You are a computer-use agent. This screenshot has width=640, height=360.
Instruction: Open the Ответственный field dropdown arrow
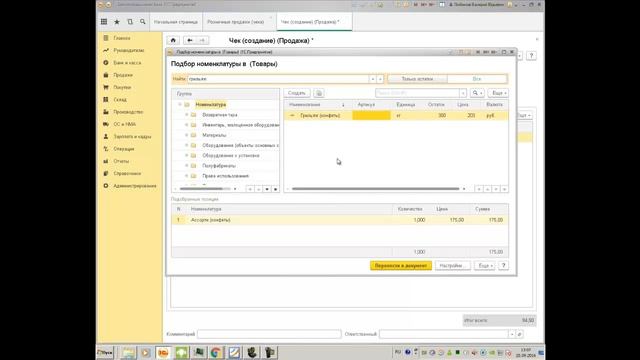point(511,334)
